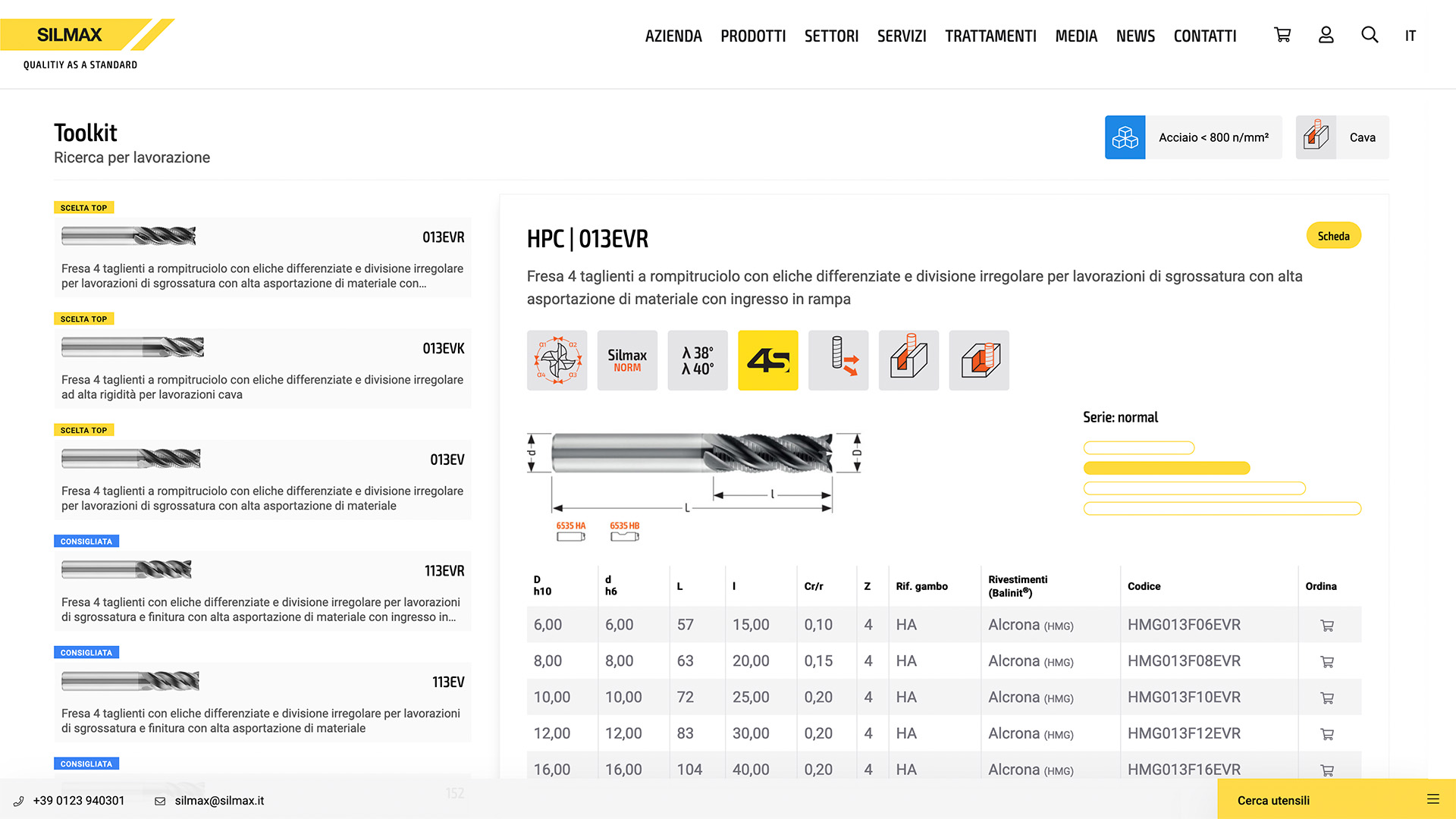Image resolution: width=1456 pixels, height=819 pixels.
Task: Click the blue material cubes icon
Action: (x=1125, y=137)
